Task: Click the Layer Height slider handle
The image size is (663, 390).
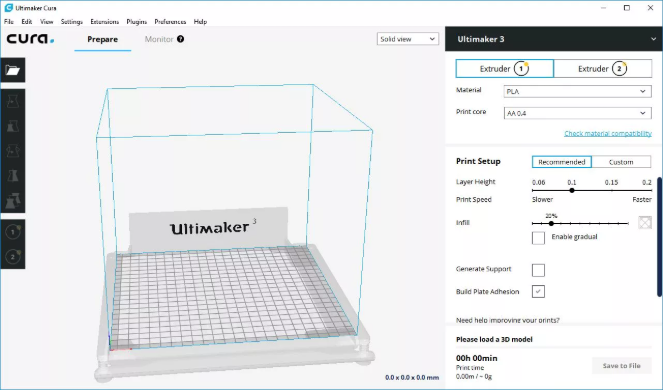Action: click(572, 190)
